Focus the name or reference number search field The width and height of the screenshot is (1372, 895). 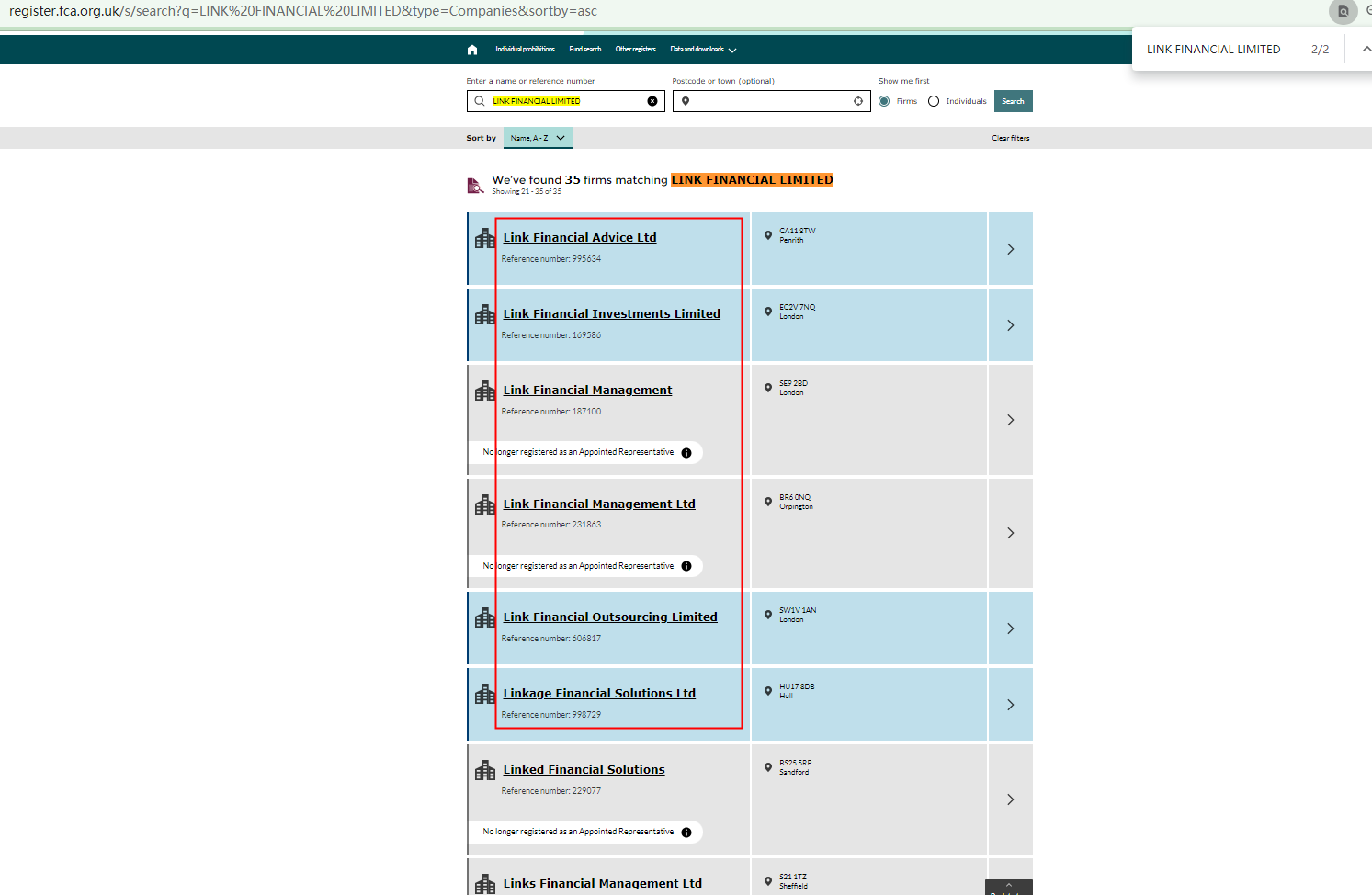tap(566, 101)
